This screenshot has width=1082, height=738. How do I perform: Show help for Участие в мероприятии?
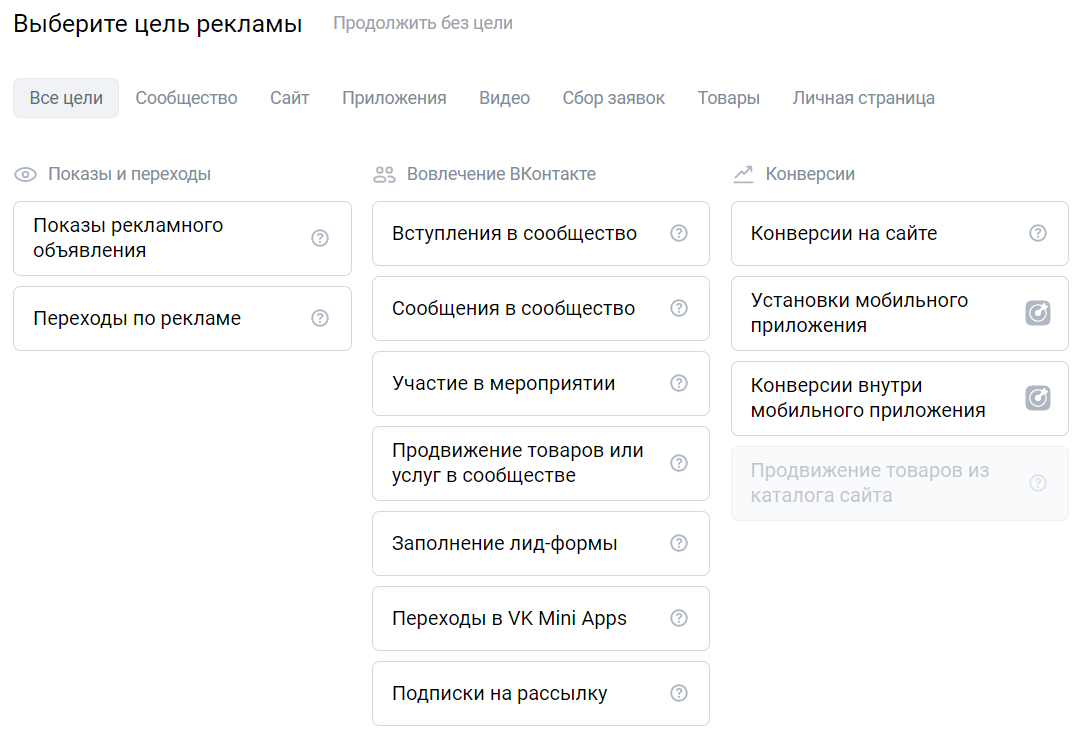point(679,383)
